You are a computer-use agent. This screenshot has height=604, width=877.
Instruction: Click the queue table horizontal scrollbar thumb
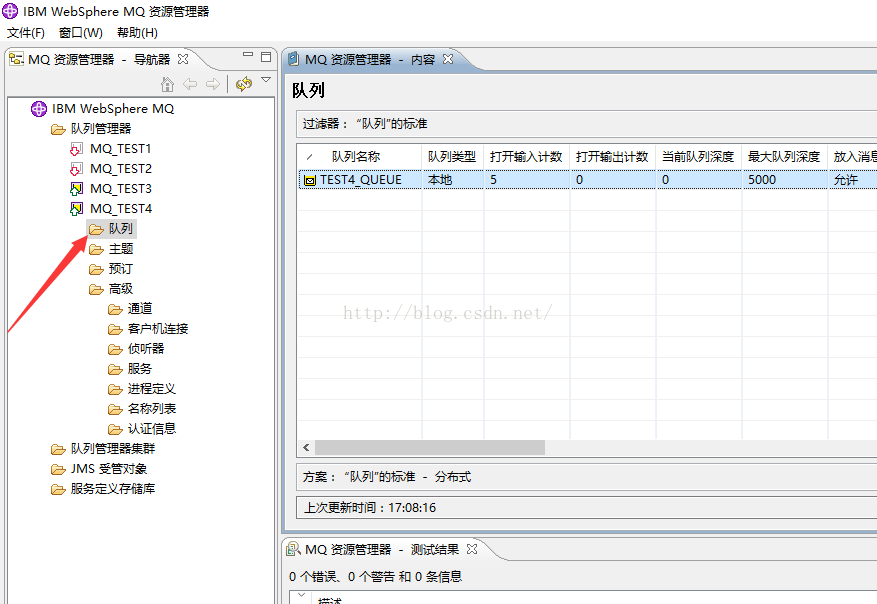coord(430,447)
